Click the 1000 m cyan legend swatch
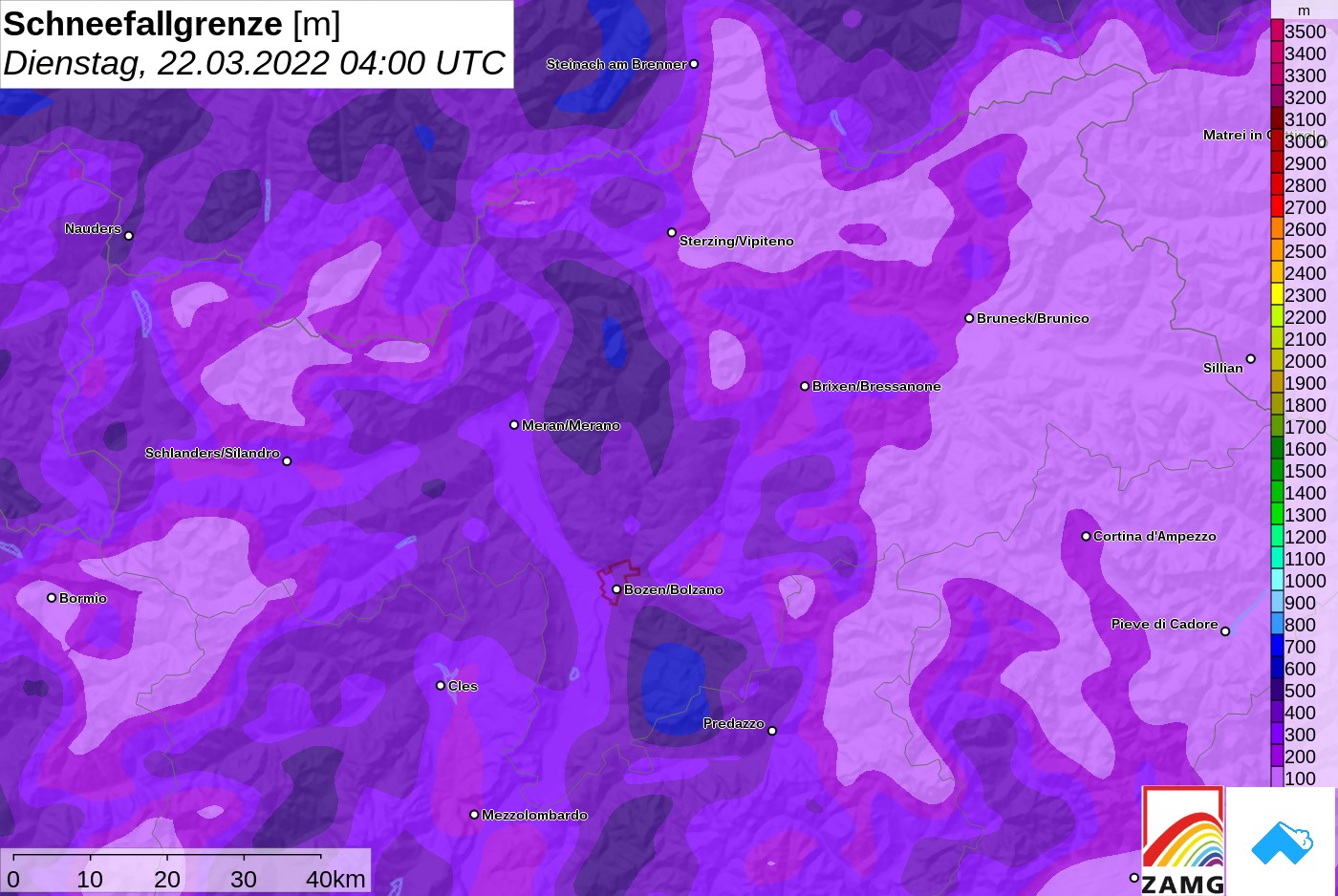The image size is (1338, 896). pyautogui.click(x=1277, y=580)
